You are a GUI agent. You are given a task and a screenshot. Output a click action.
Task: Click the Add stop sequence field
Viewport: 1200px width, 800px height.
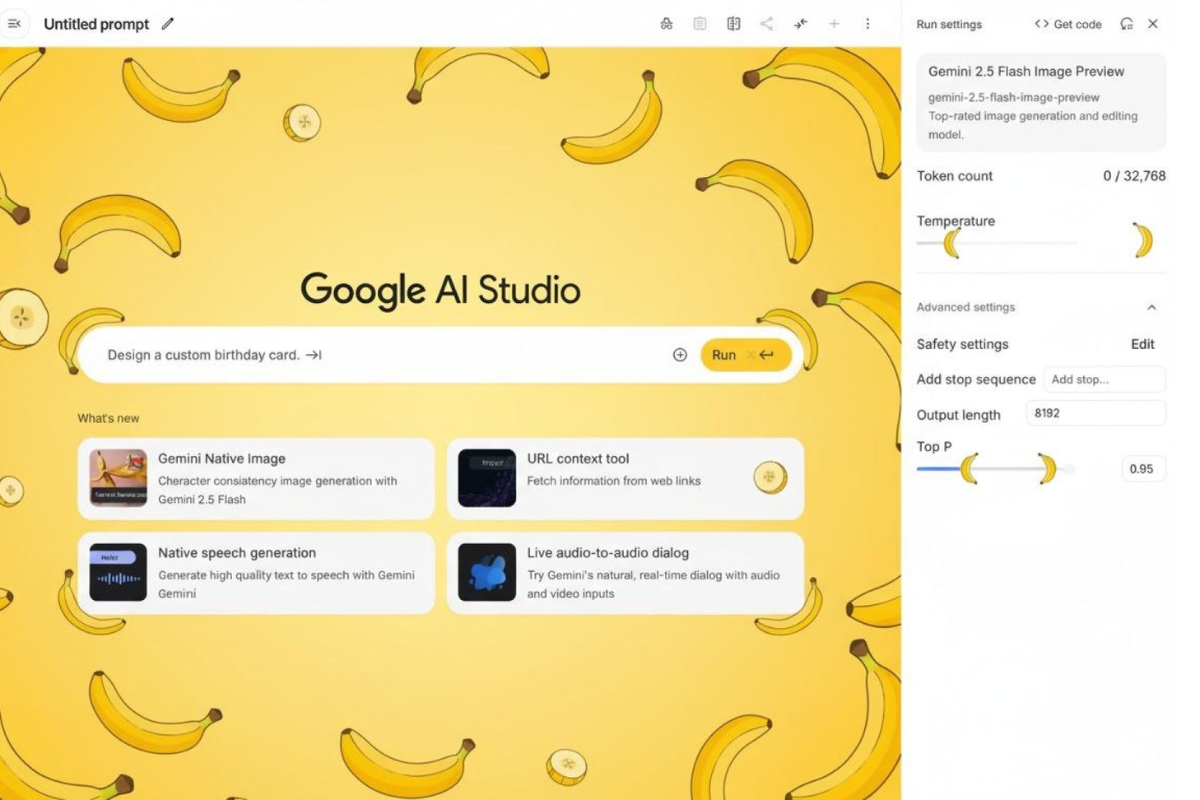point(1105,379)
